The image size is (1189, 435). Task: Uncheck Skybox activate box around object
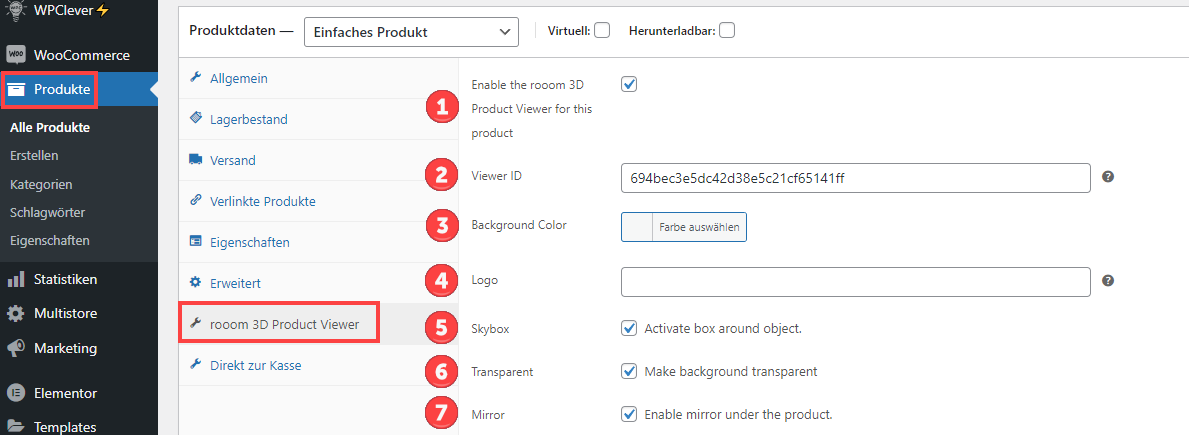click(629, 328)
